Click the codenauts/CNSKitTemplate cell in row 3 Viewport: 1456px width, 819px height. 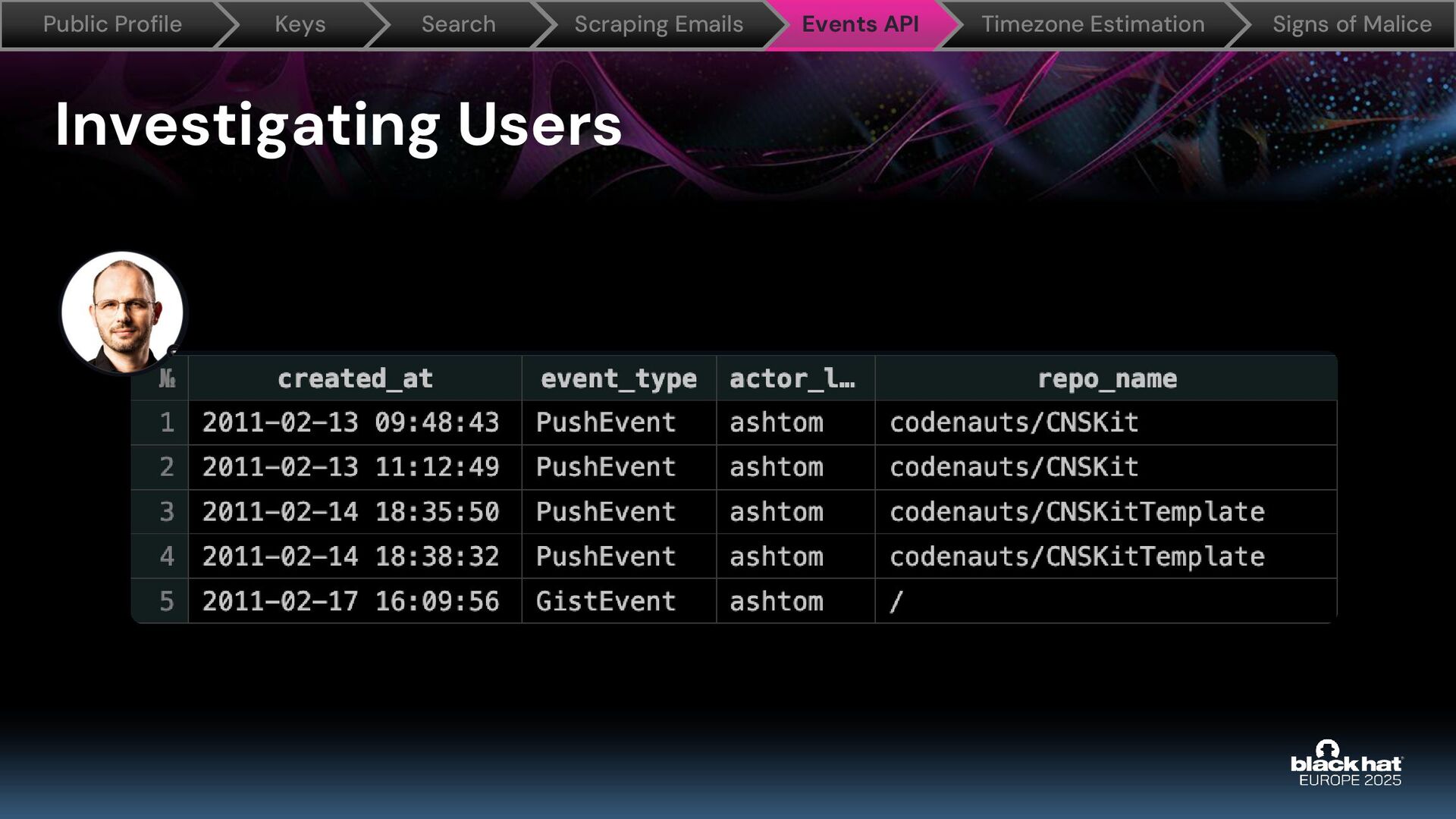point(1076,512)
